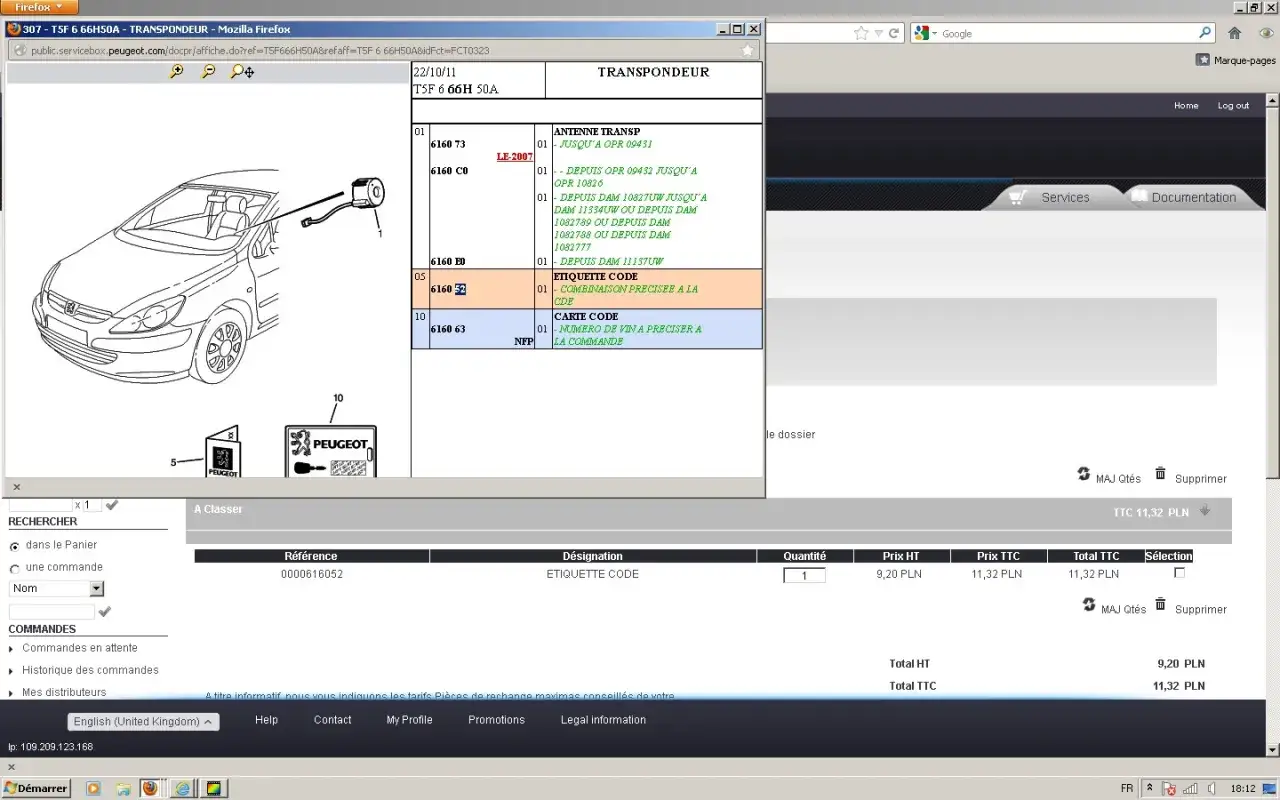This screenshot has height=800, width=1280.
Task: Click the Supprimer trash icon above the basket table
Action: point(1160,474)
